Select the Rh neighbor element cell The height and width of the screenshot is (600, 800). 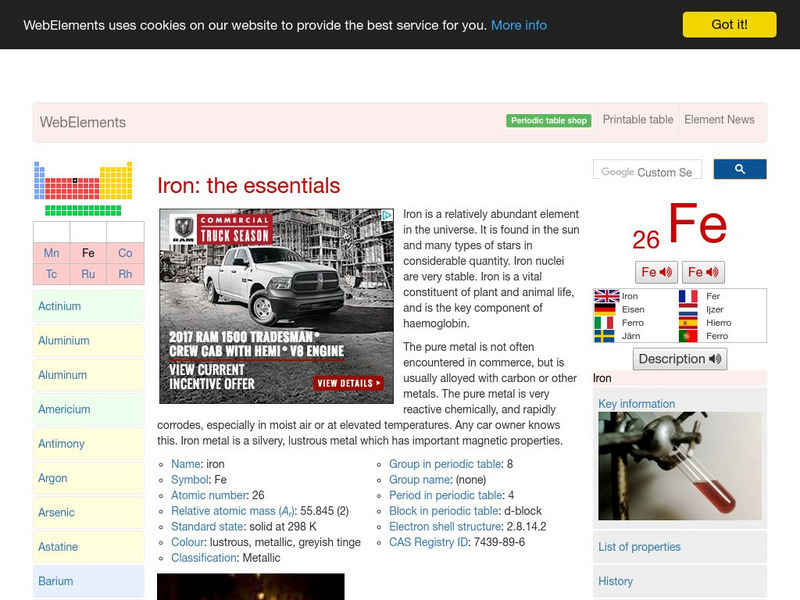pos(125,274)
